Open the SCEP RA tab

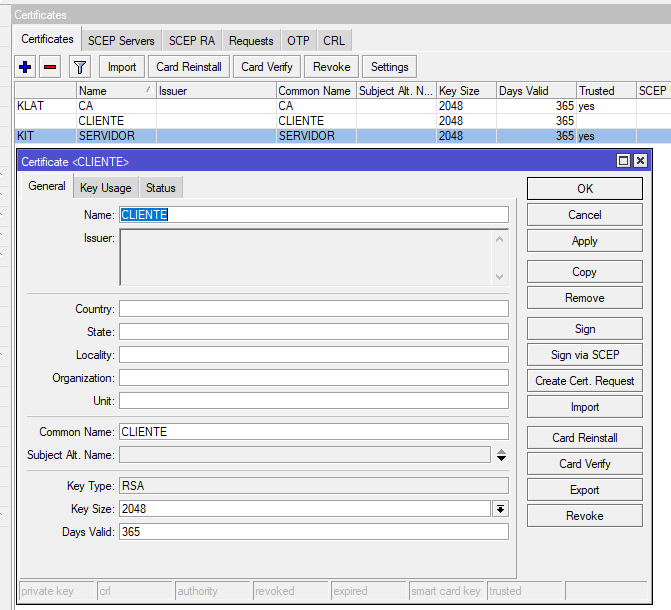click(x=192, y=41)
